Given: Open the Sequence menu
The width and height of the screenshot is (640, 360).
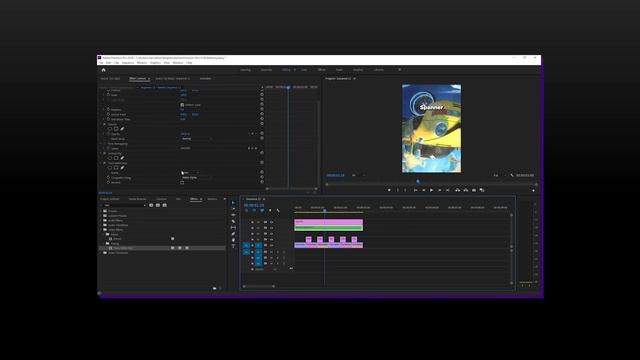Looking at the screenshot, I should (128, 63).
